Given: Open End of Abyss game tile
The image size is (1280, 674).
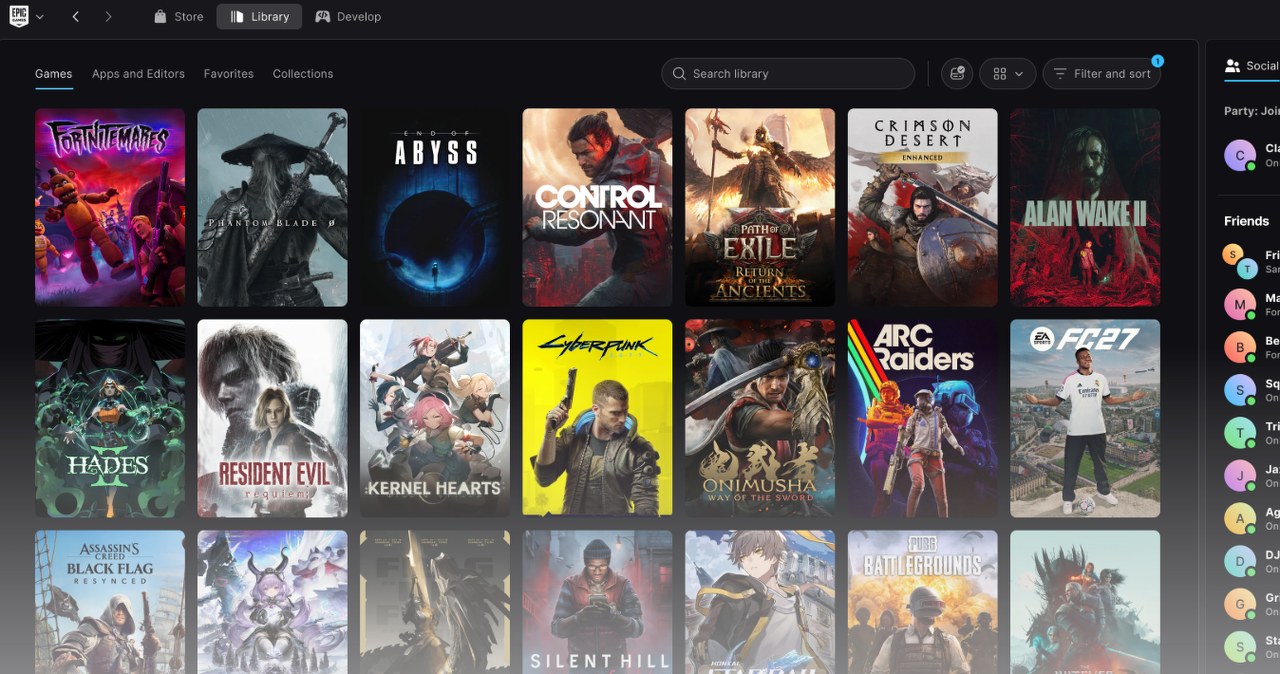Looking at the screenshot, I should click(435, 207).
